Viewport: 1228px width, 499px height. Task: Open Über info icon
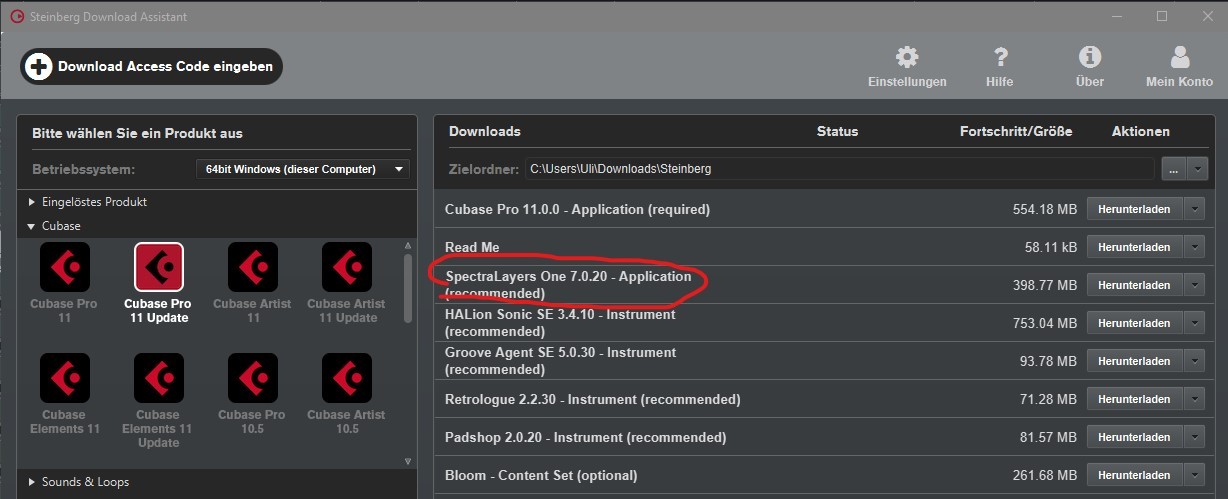point(1090,57)
